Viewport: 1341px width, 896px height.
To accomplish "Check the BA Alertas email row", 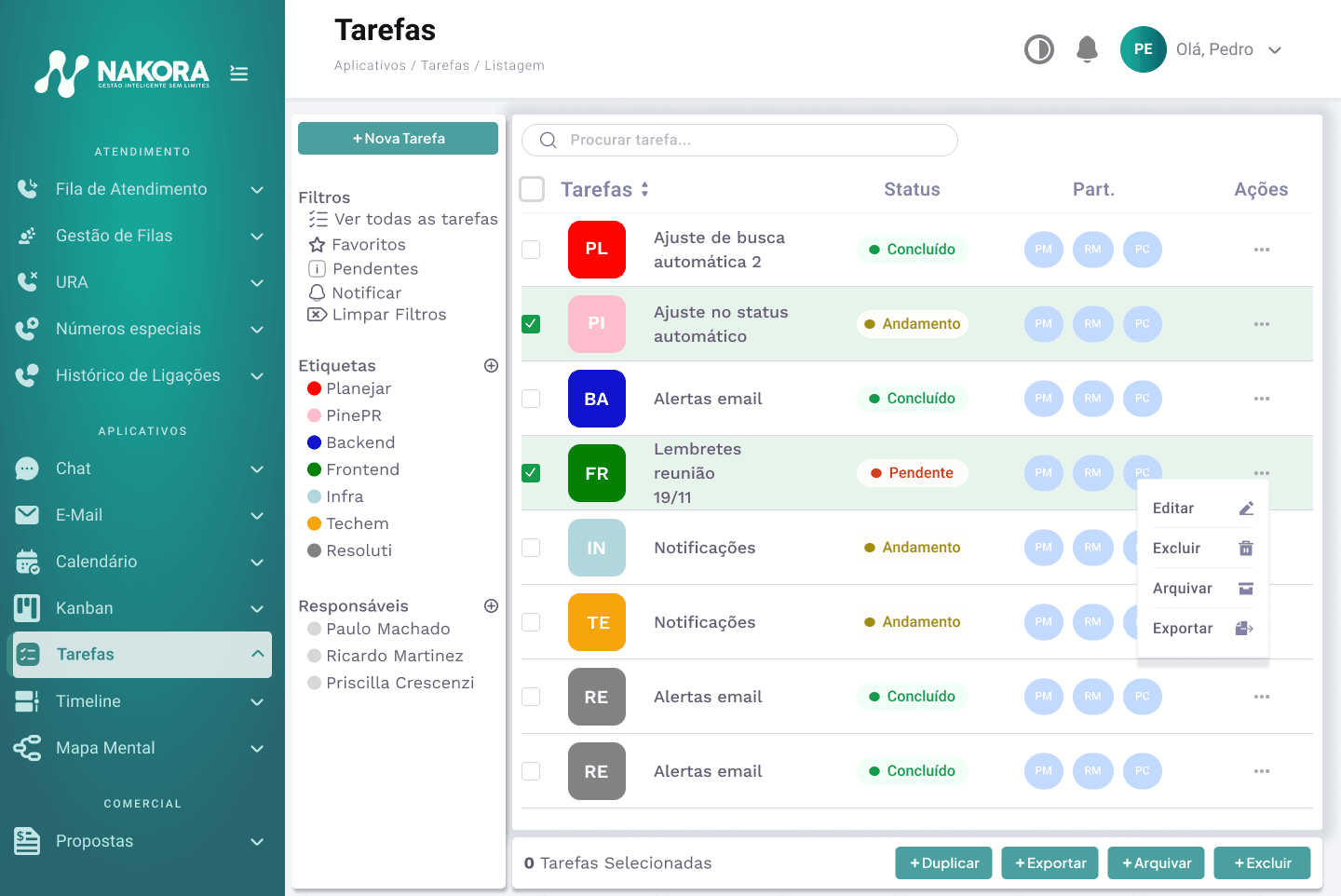I will (531, 399).
